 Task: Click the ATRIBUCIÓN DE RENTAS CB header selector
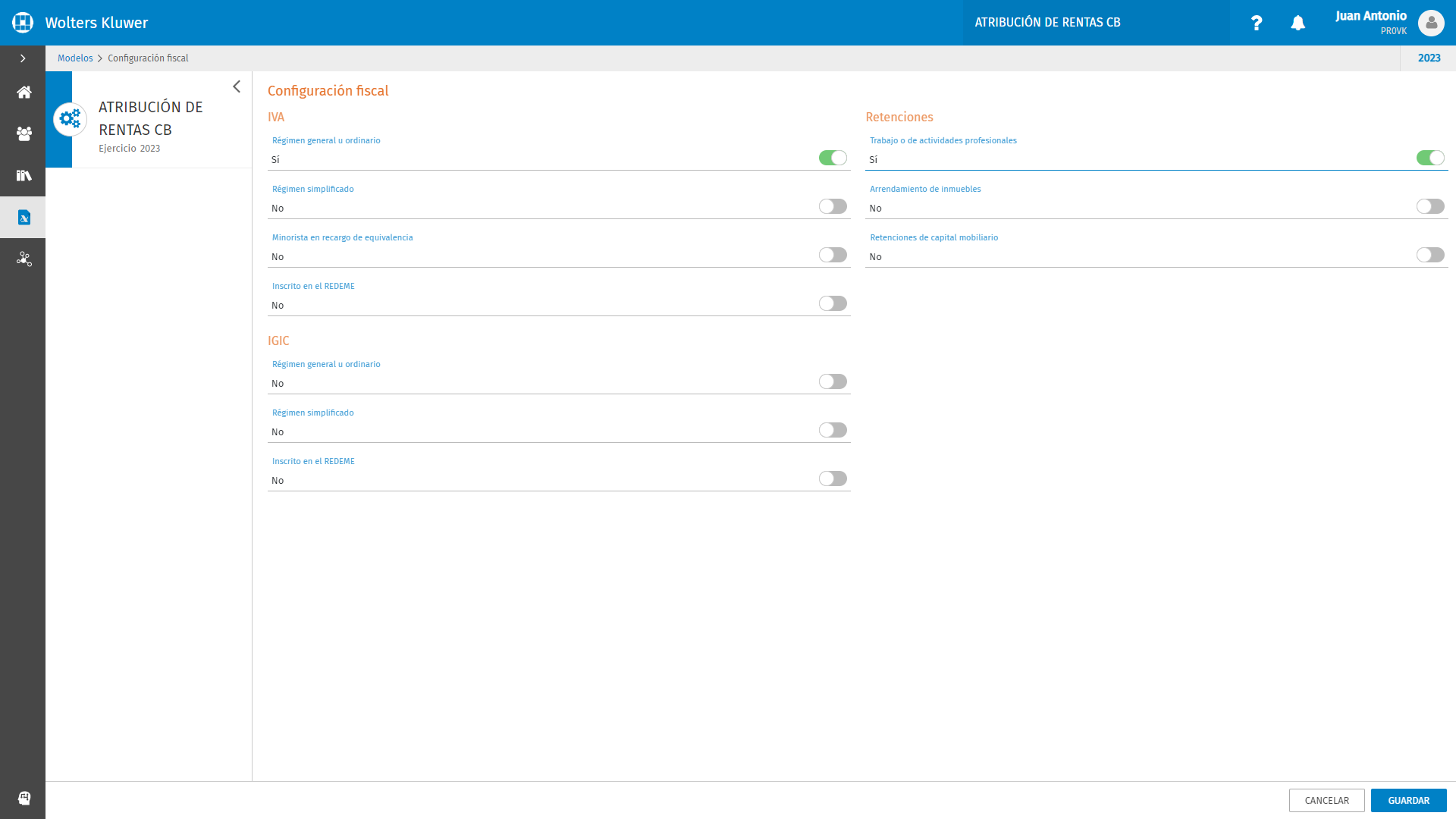click(1096, 23)
